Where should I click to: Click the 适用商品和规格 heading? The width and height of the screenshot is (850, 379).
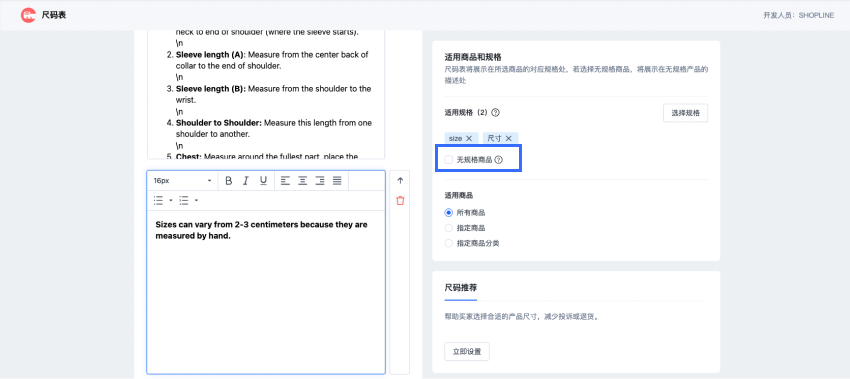coord(473,57)
